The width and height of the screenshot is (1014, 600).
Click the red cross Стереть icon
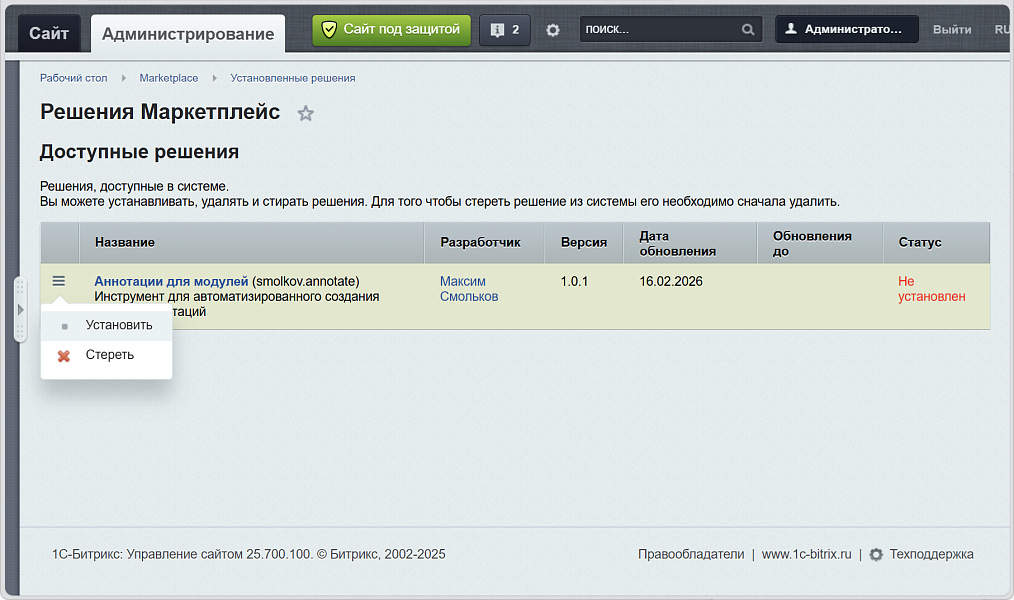[64, 356]
